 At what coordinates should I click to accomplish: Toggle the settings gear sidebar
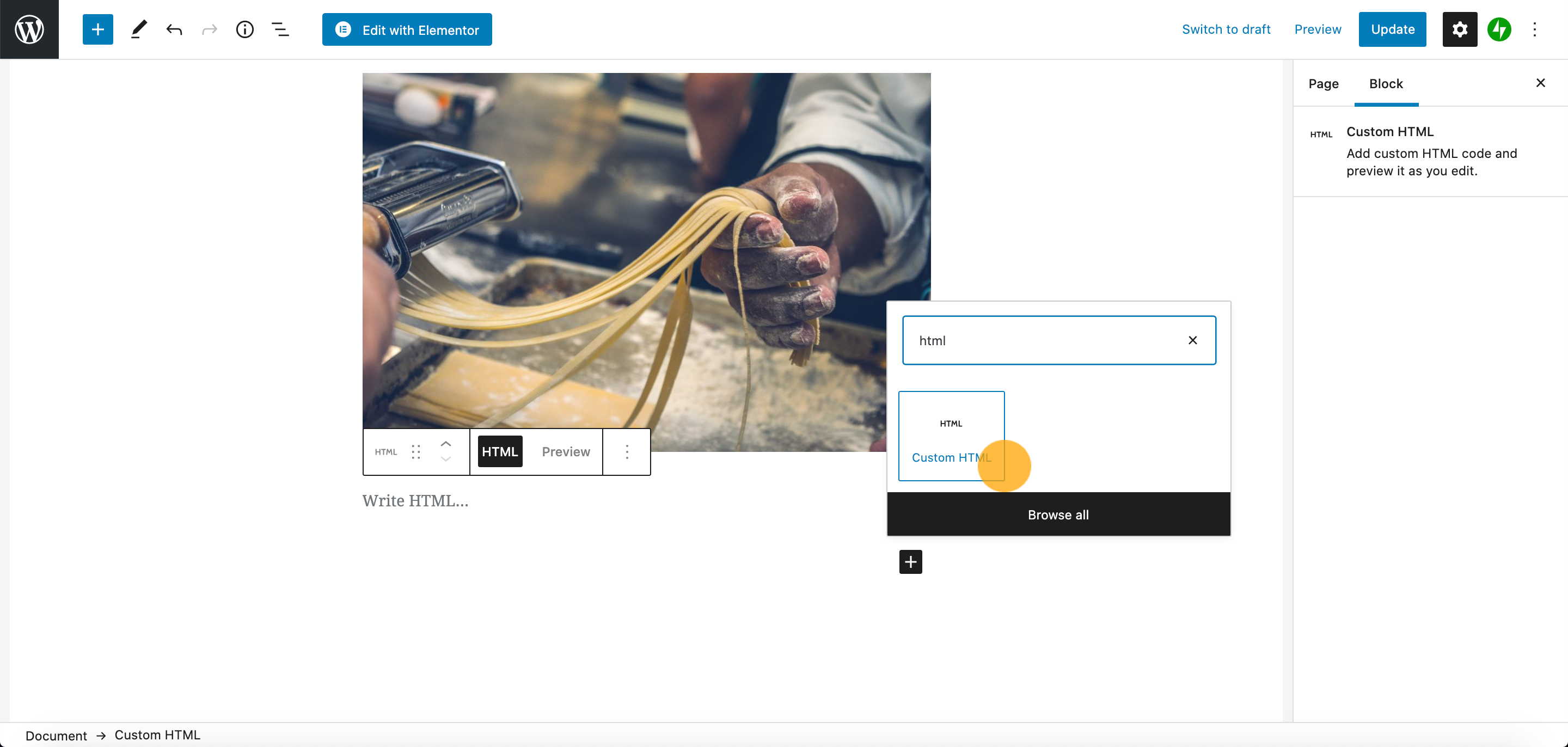[x=1460, y=29]
